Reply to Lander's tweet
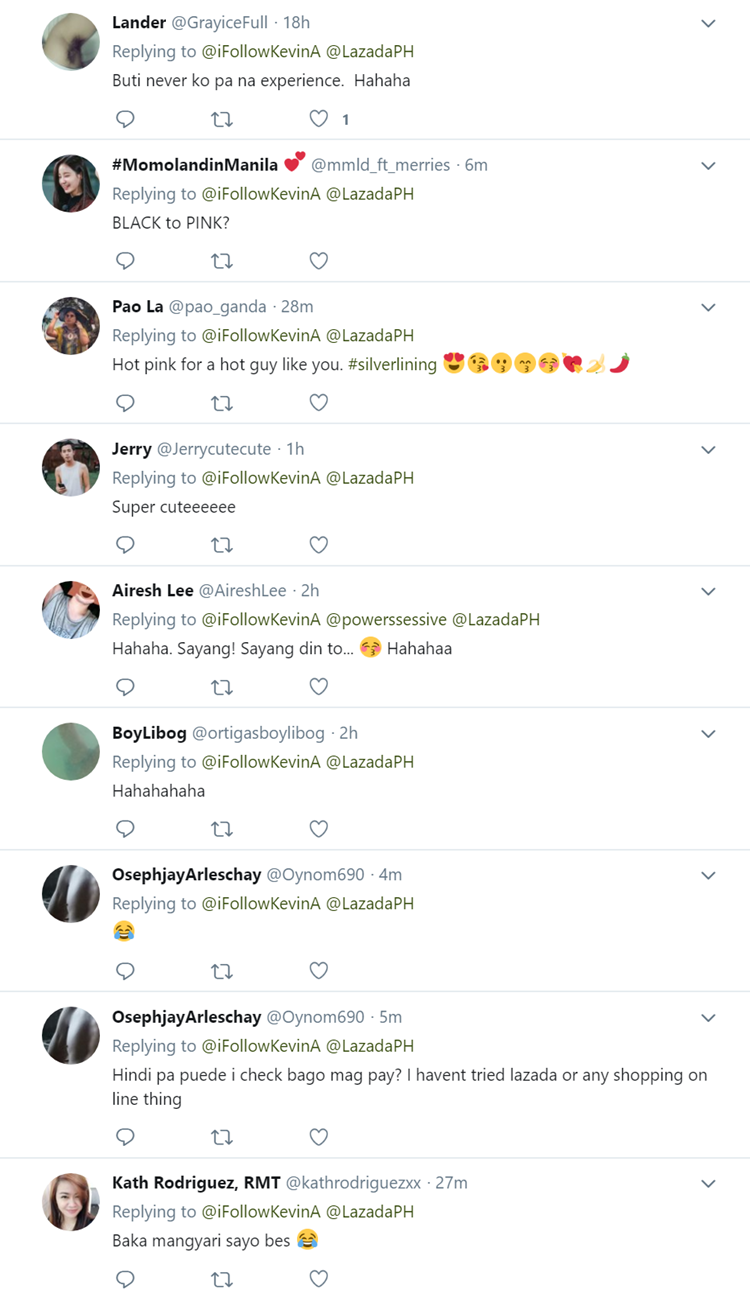Viewport: 750px width, 1293px height. pos(125,119)
